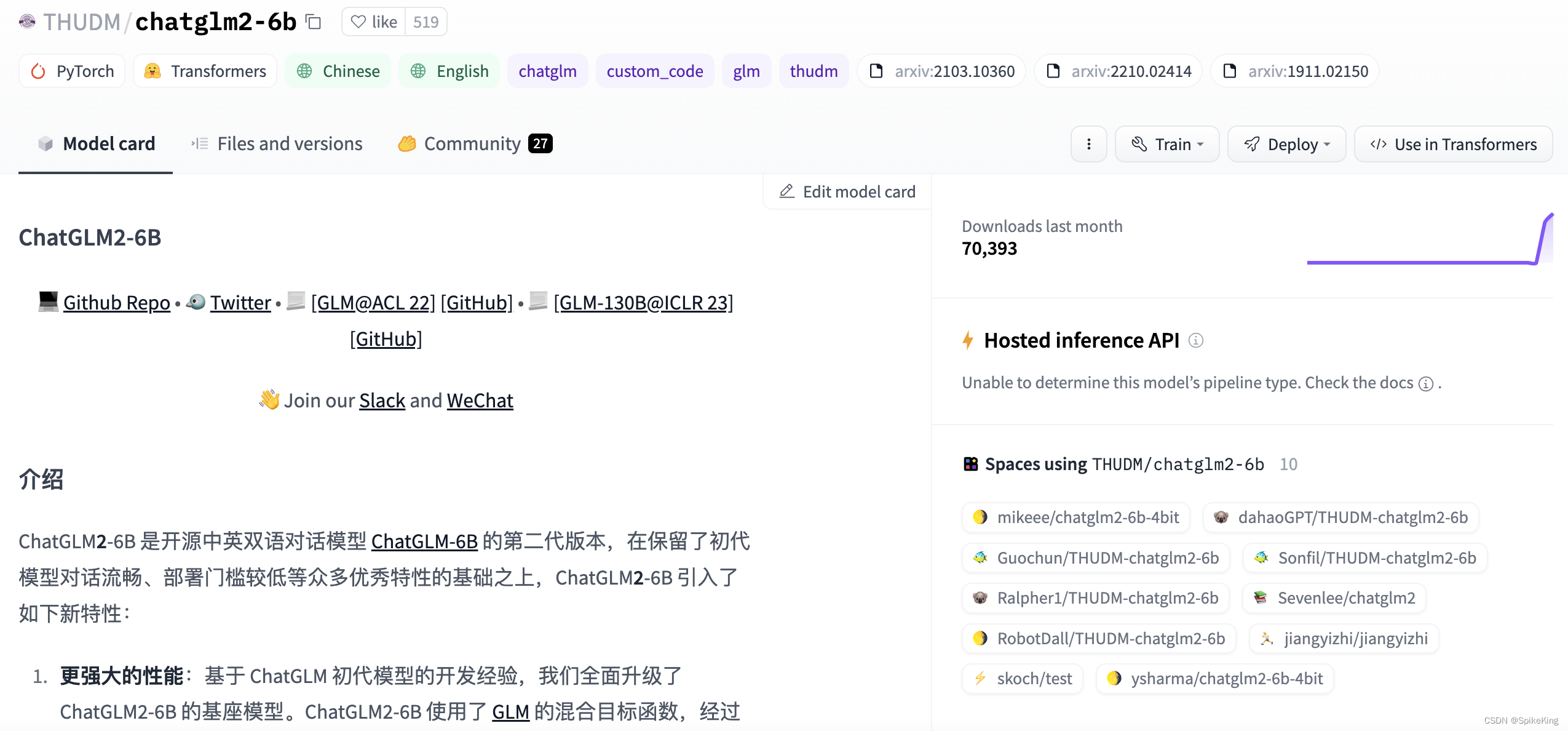Switch to the Model card tab
The width and height of the screenshot is (1568, 731).
96,144
